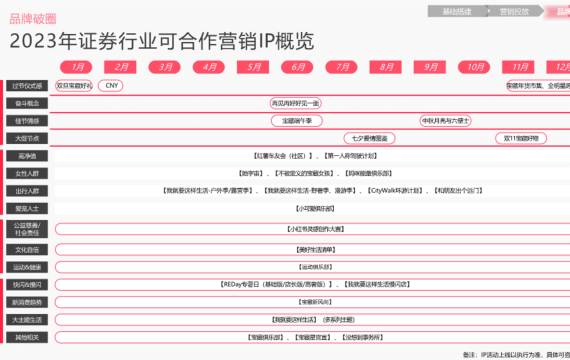
Task: Click the 七夕爱情图鉴 event bubble
Action: click(369, 138)
